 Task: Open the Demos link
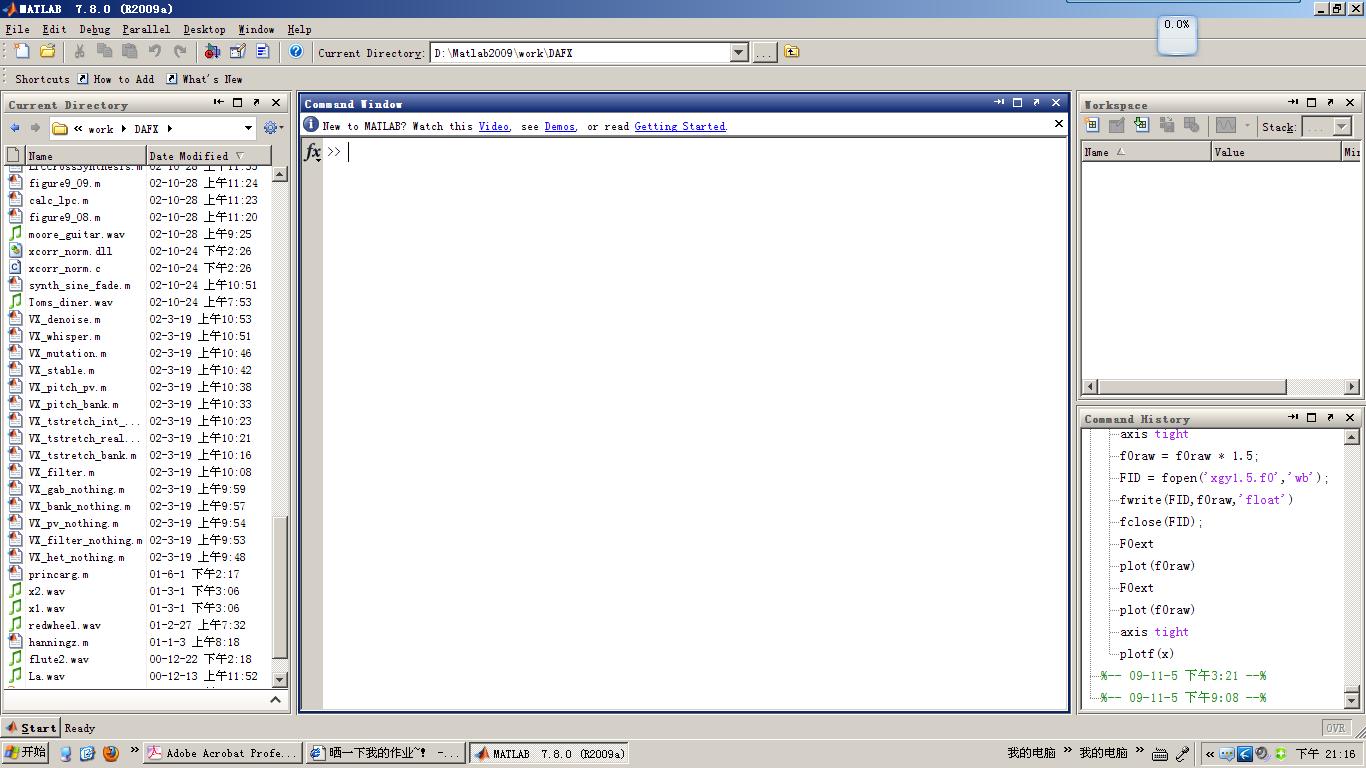pos(560,126)
